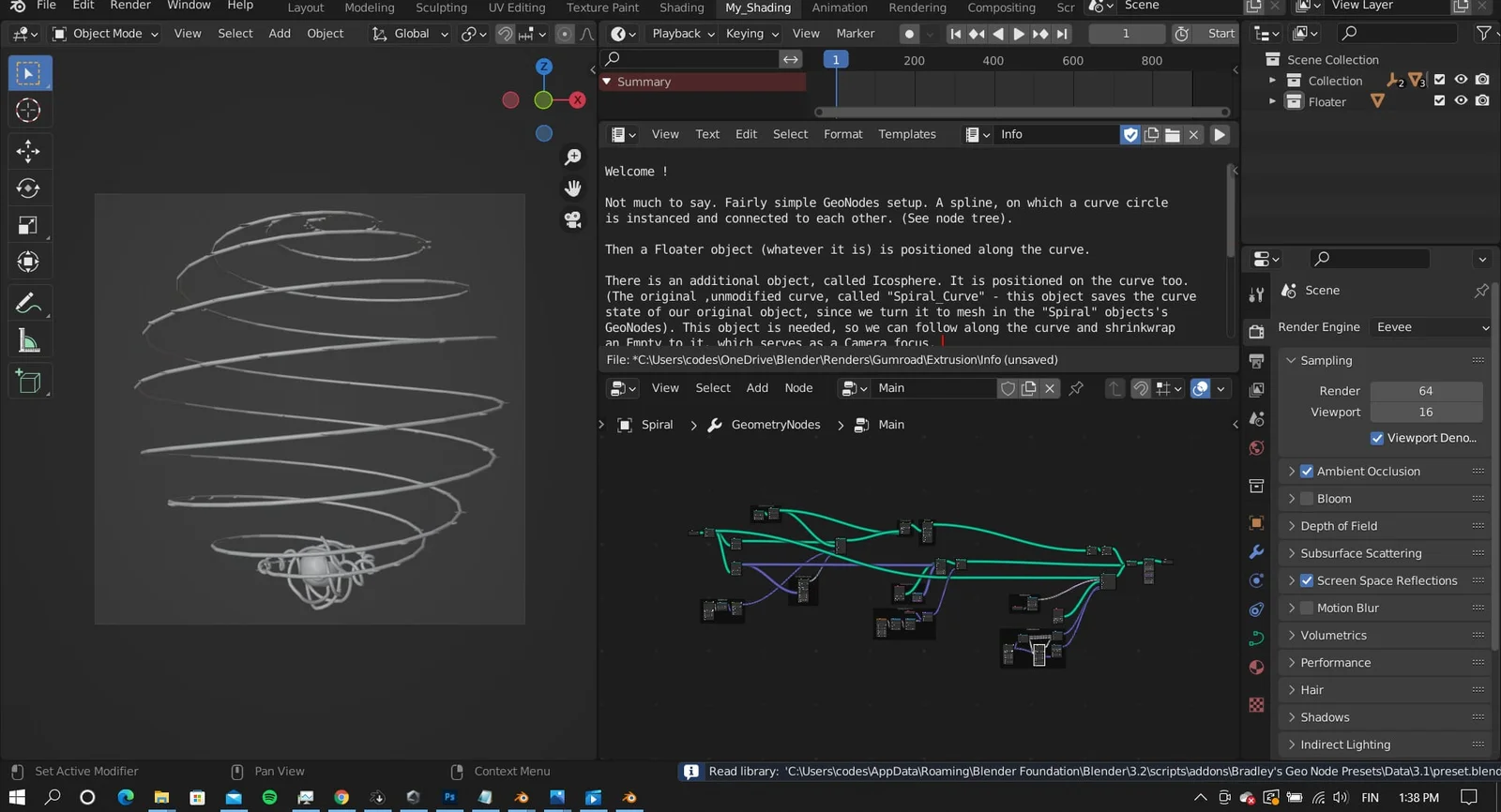The height and width of the screenshot is (812, 1501).
Task: Adjust the Viewport samples value 16
Action: coord(1426,413)
